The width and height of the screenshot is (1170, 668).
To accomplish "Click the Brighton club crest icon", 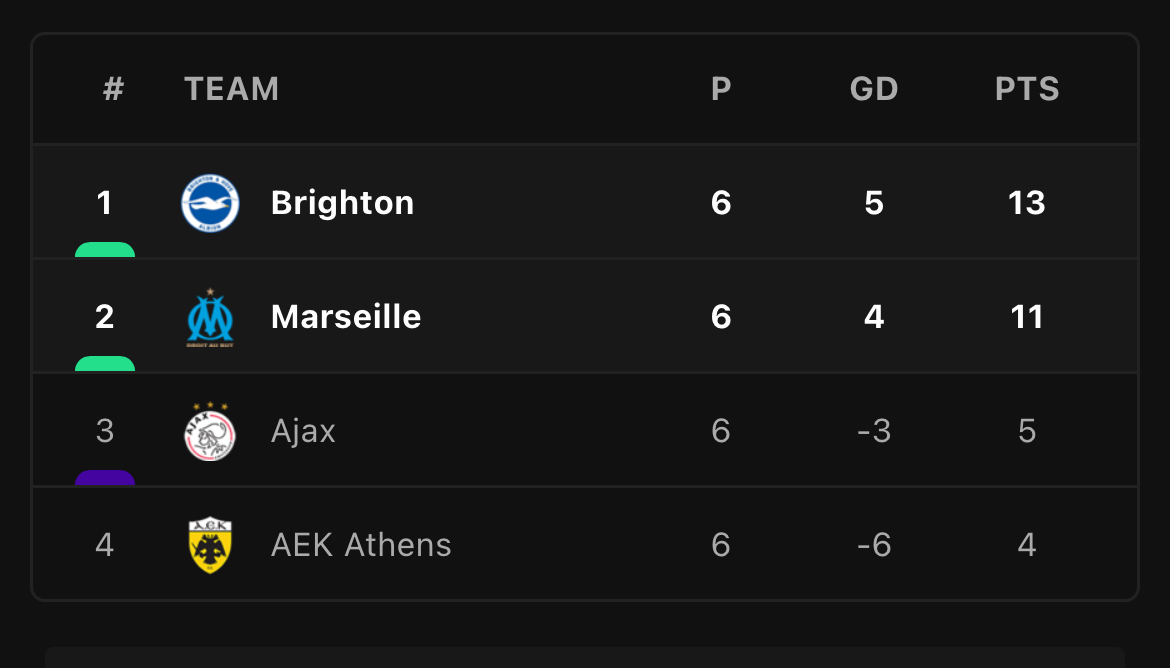I will click(x=210, y=203).
